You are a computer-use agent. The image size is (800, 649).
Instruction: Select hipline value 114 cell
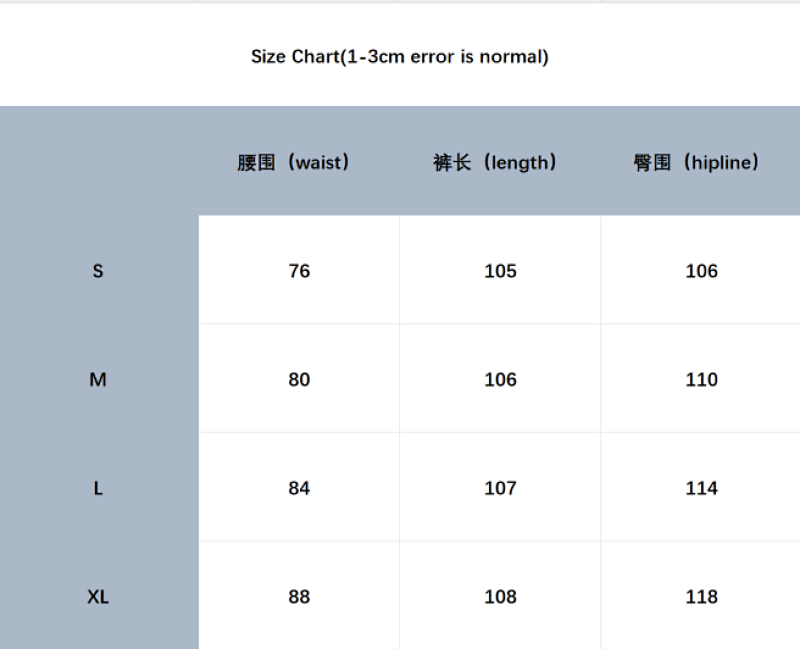(x=701, y=487)
